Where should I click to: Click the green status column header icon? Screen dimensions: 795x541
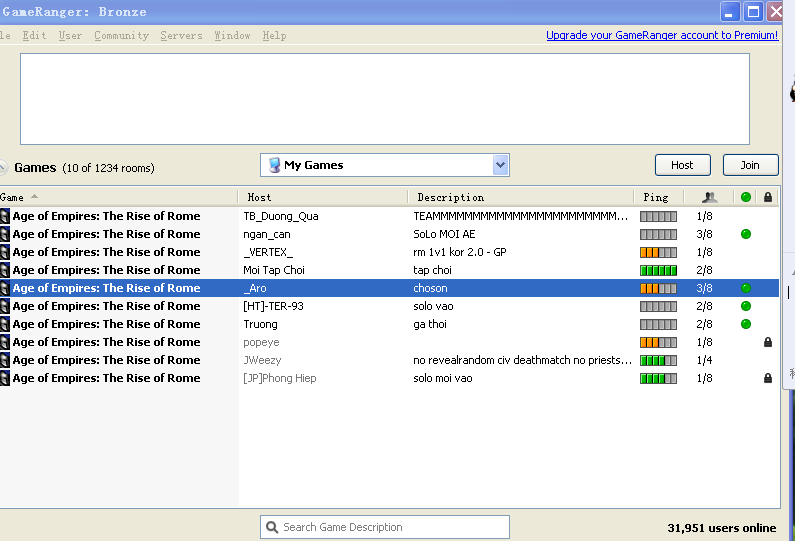coord(745,197)
